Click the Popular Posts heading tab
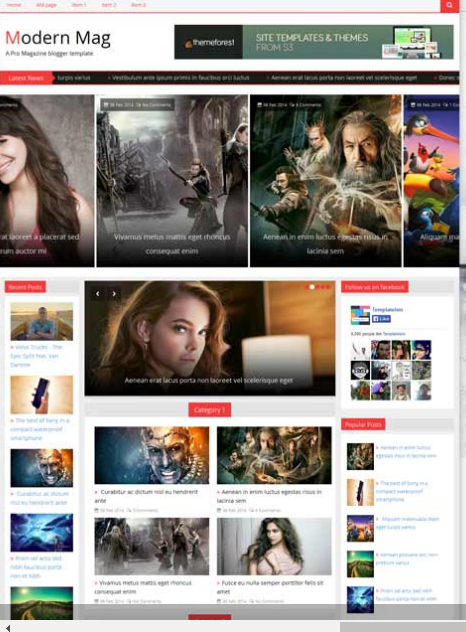 pyautogui.click(x=363, y=424)
